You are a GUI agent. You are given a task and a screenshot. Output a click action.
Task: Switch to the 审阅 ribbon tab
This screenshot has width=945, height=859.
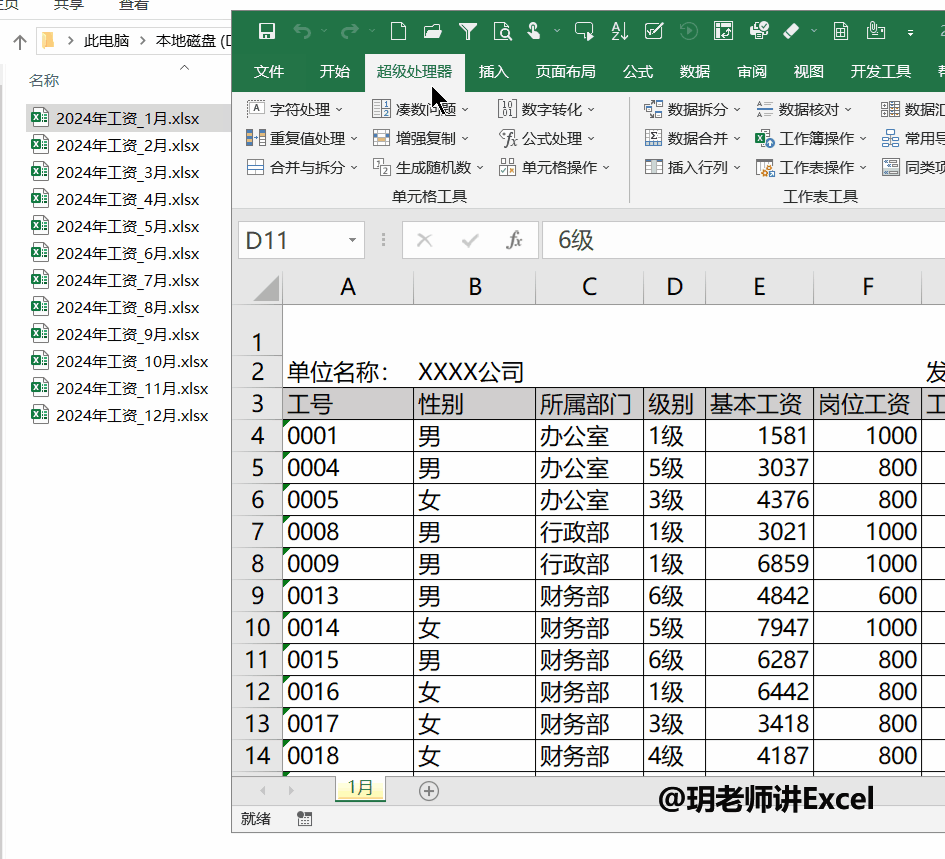[x=752, y=72]
